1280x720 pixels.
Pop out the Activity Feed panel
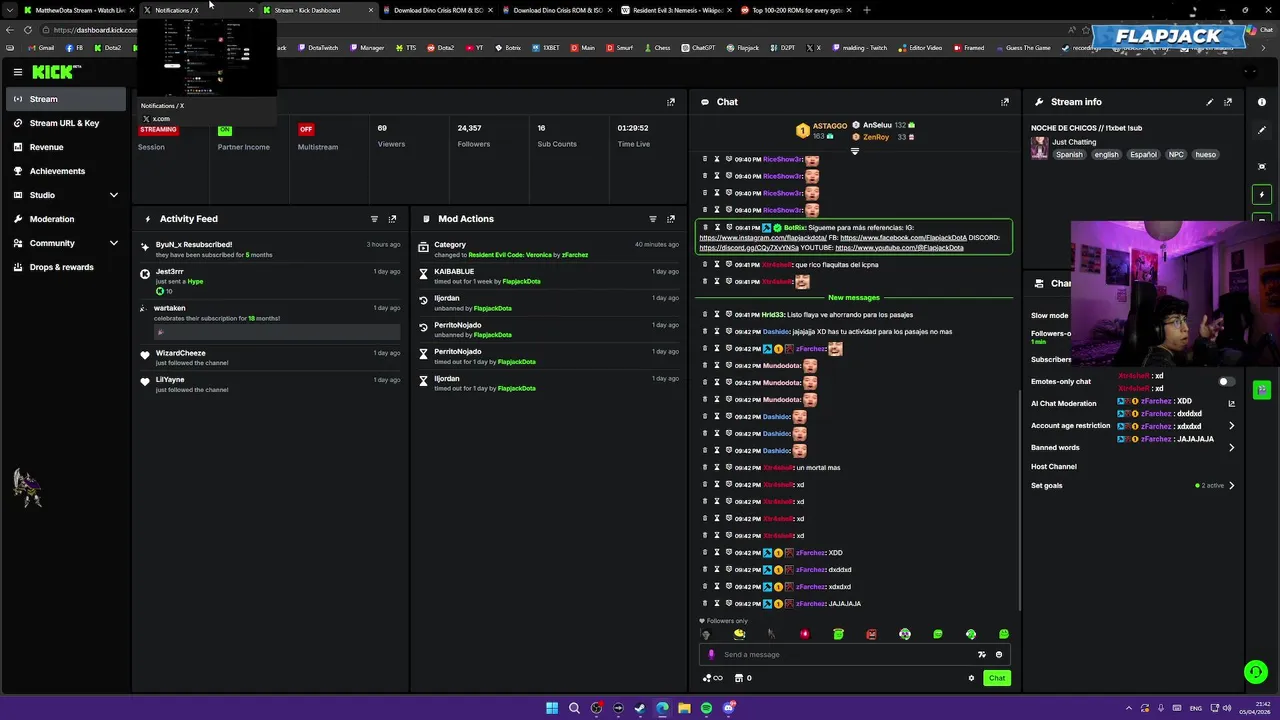click(392, 219)
